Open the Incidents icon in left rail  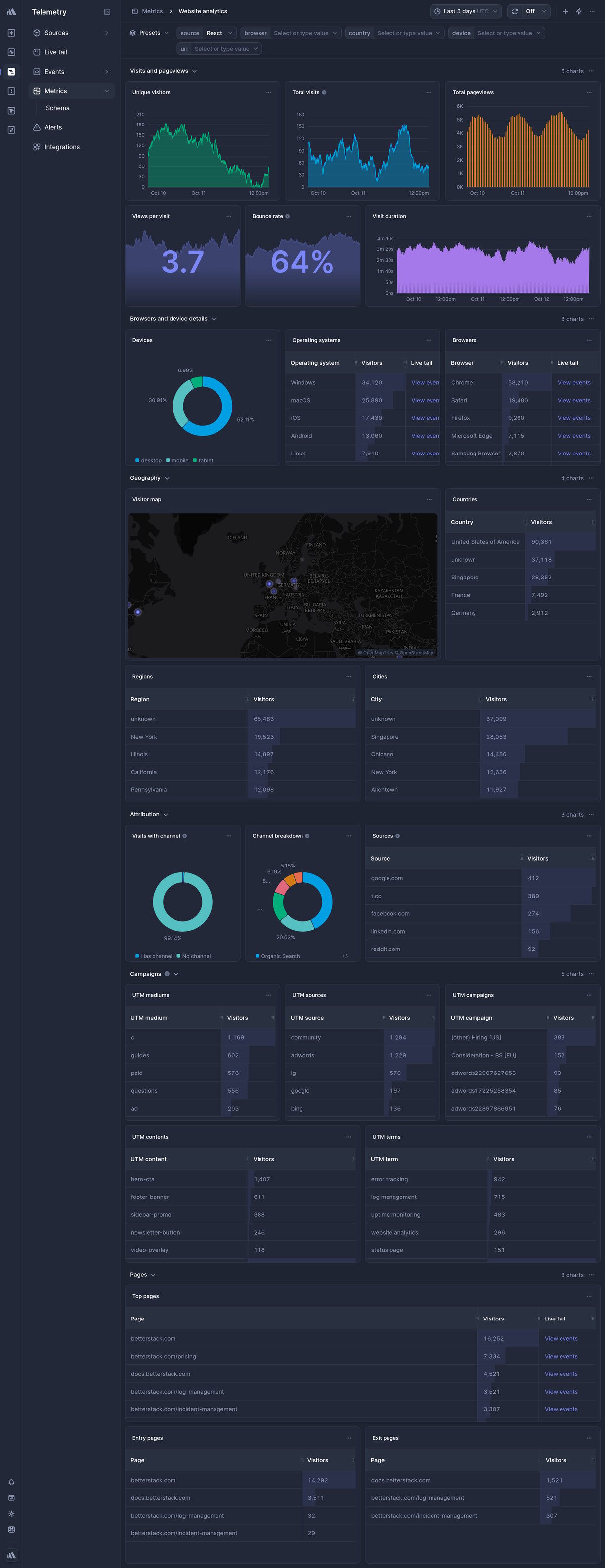pos(11,91)
